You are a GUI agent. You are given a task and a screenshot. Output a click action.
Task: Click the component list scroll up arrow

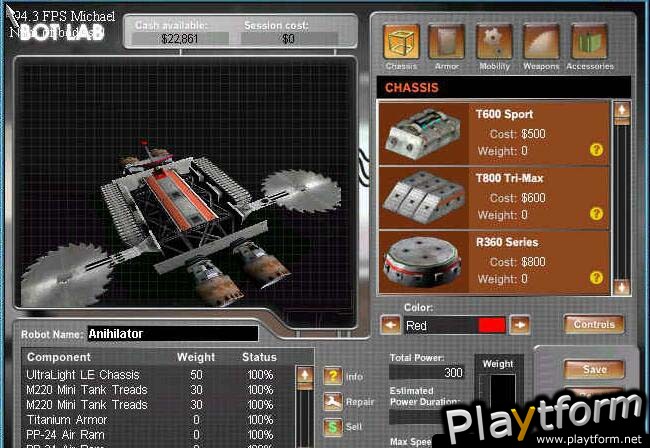[305, 375]
